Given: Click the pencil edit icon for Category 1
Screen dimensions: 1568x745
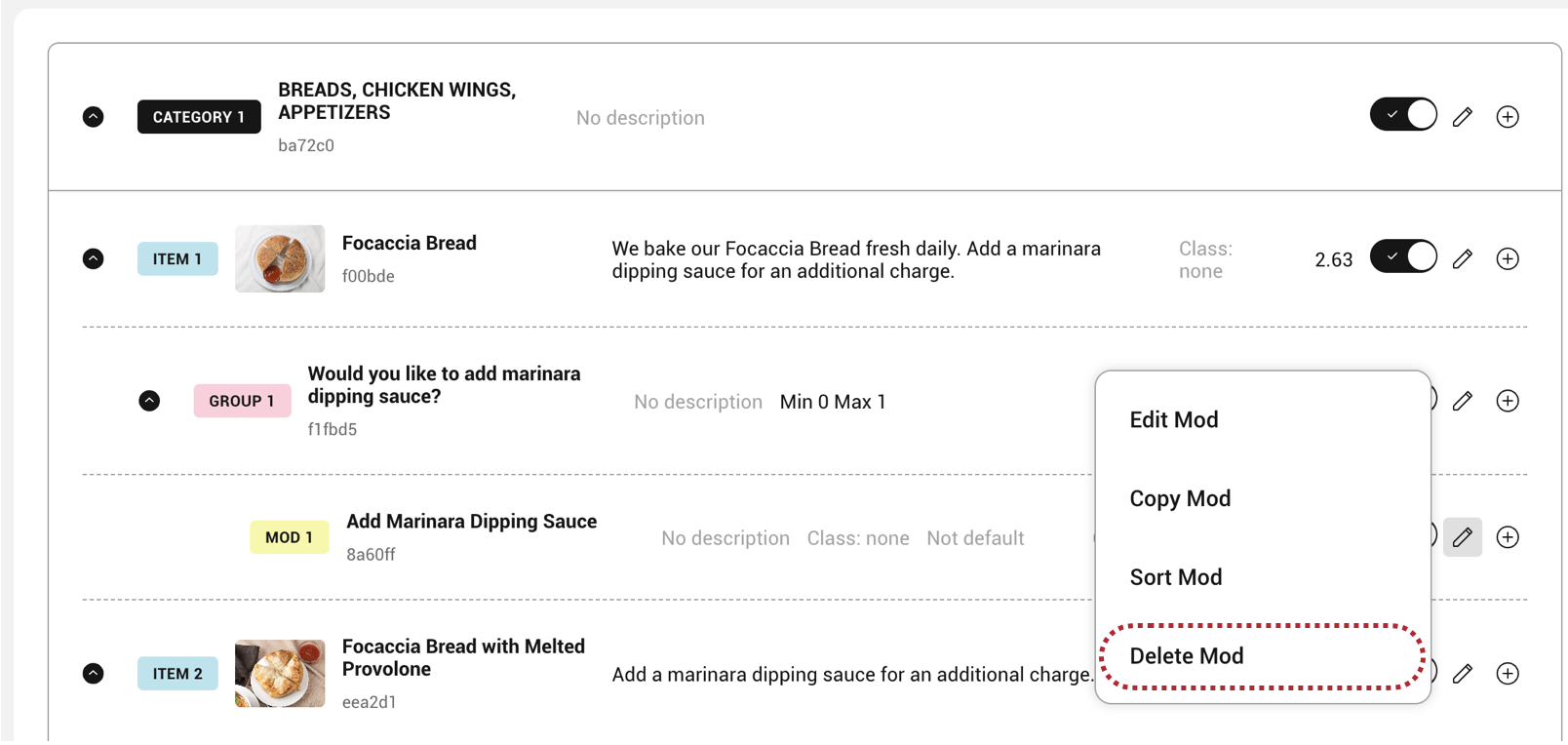Looking at the screenshot, I should [1462, 117].
